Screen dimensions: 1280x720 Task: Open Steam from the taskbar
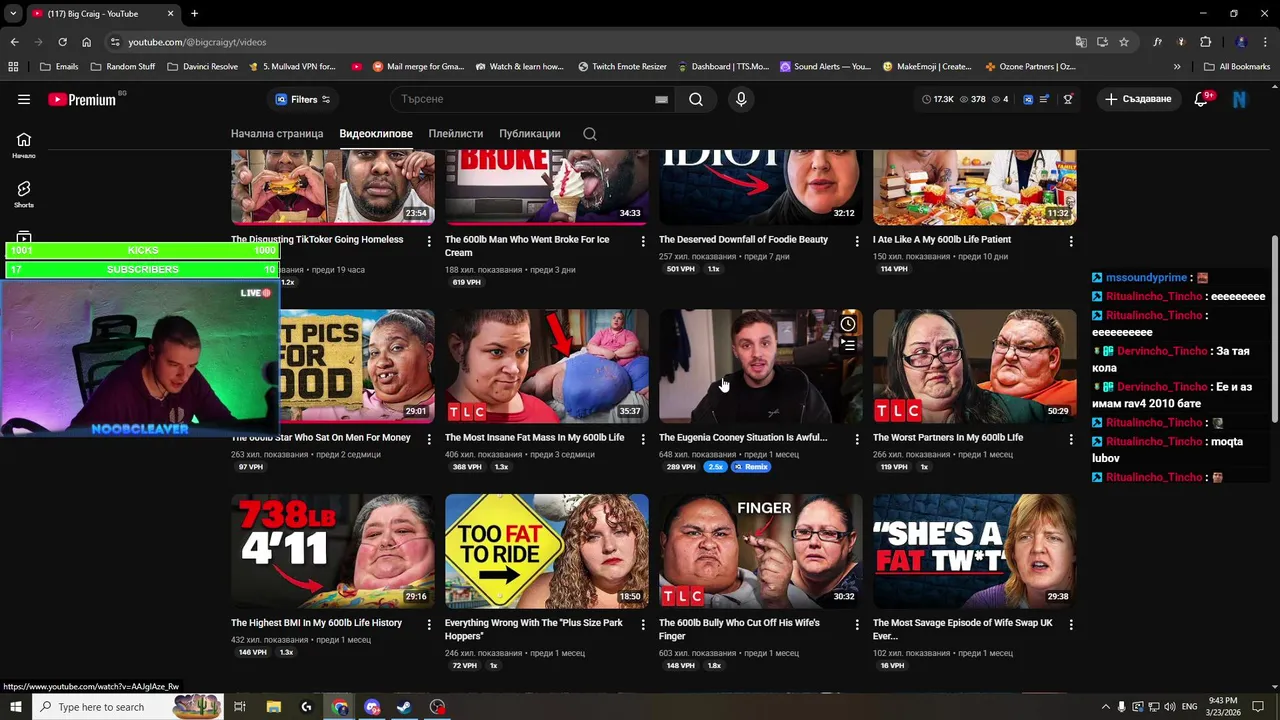point(404,707)
